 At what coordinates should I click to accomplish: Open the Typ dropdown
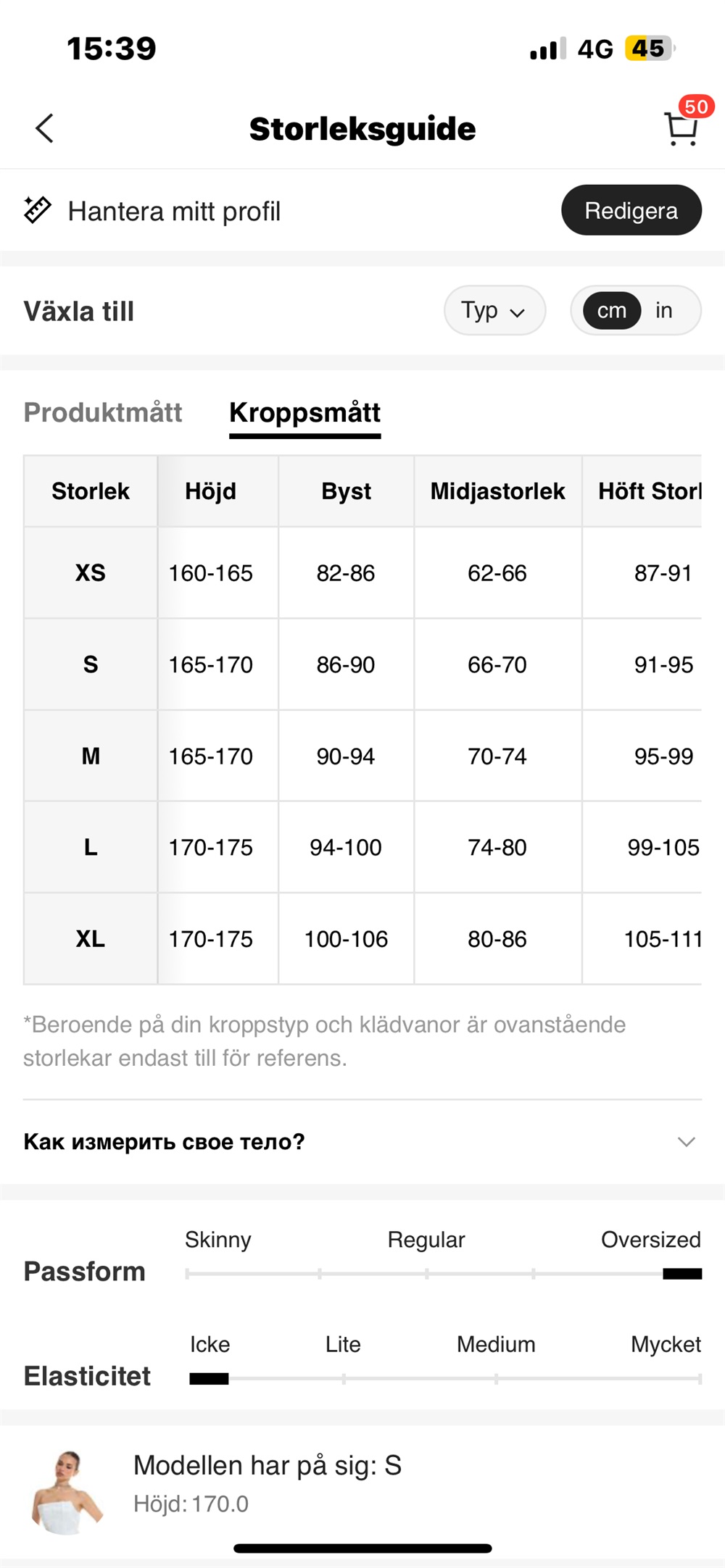(x=494, y=311)
